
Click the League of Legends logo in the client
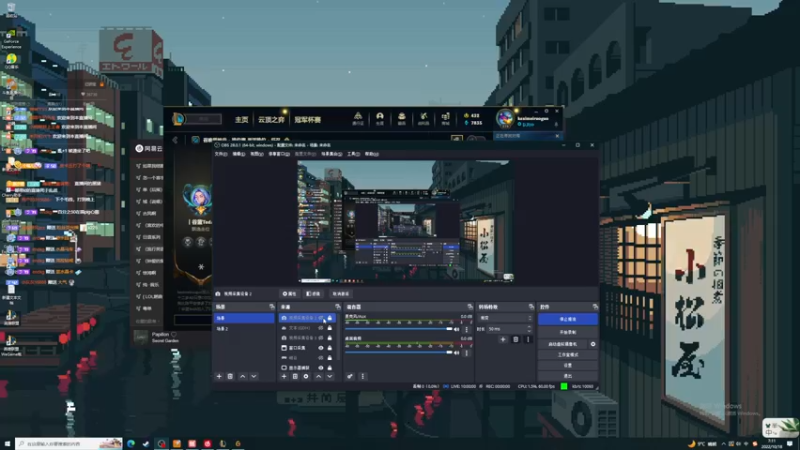tap(178, 119)
